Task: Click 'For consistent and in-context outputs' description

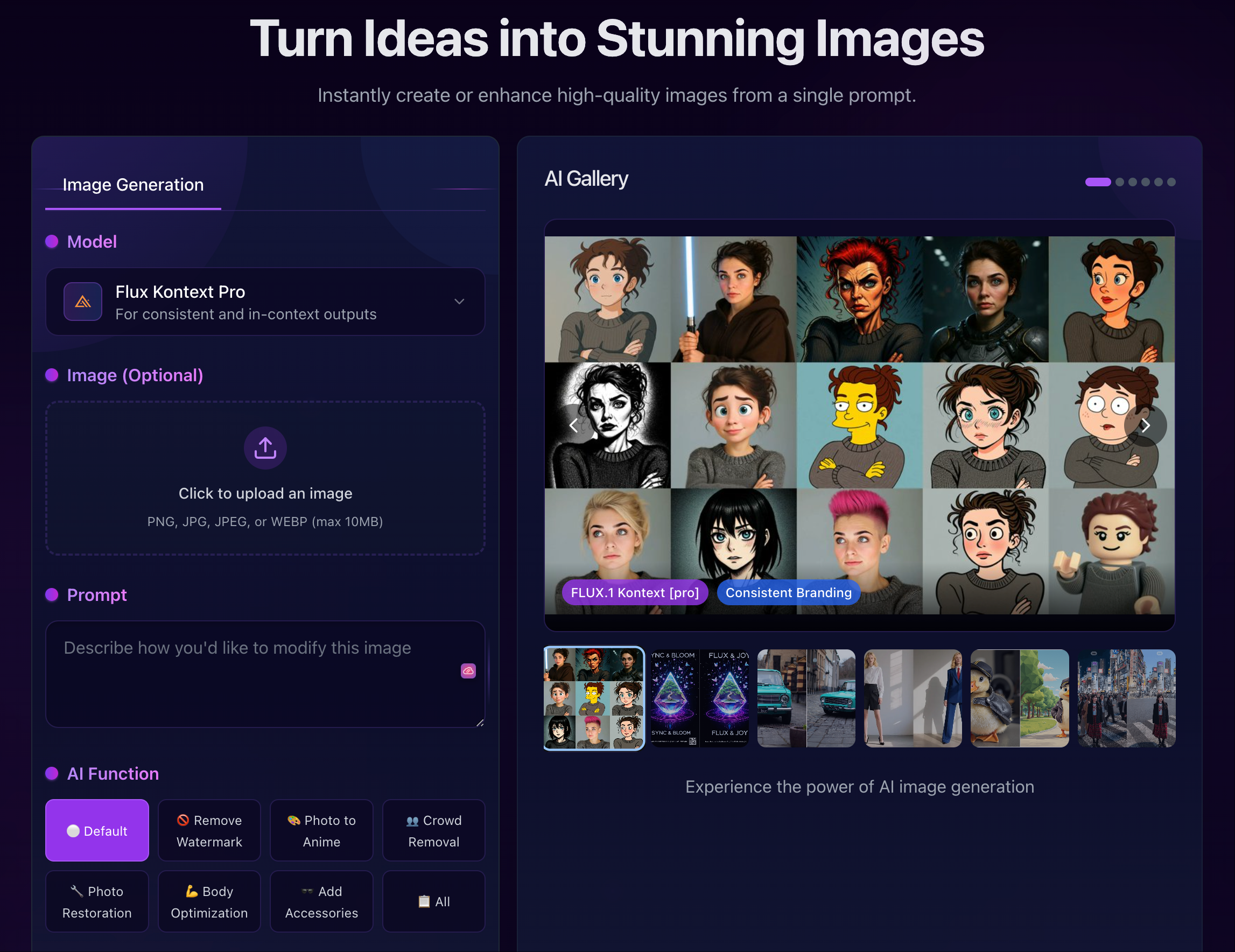Action: click(246, 314)
